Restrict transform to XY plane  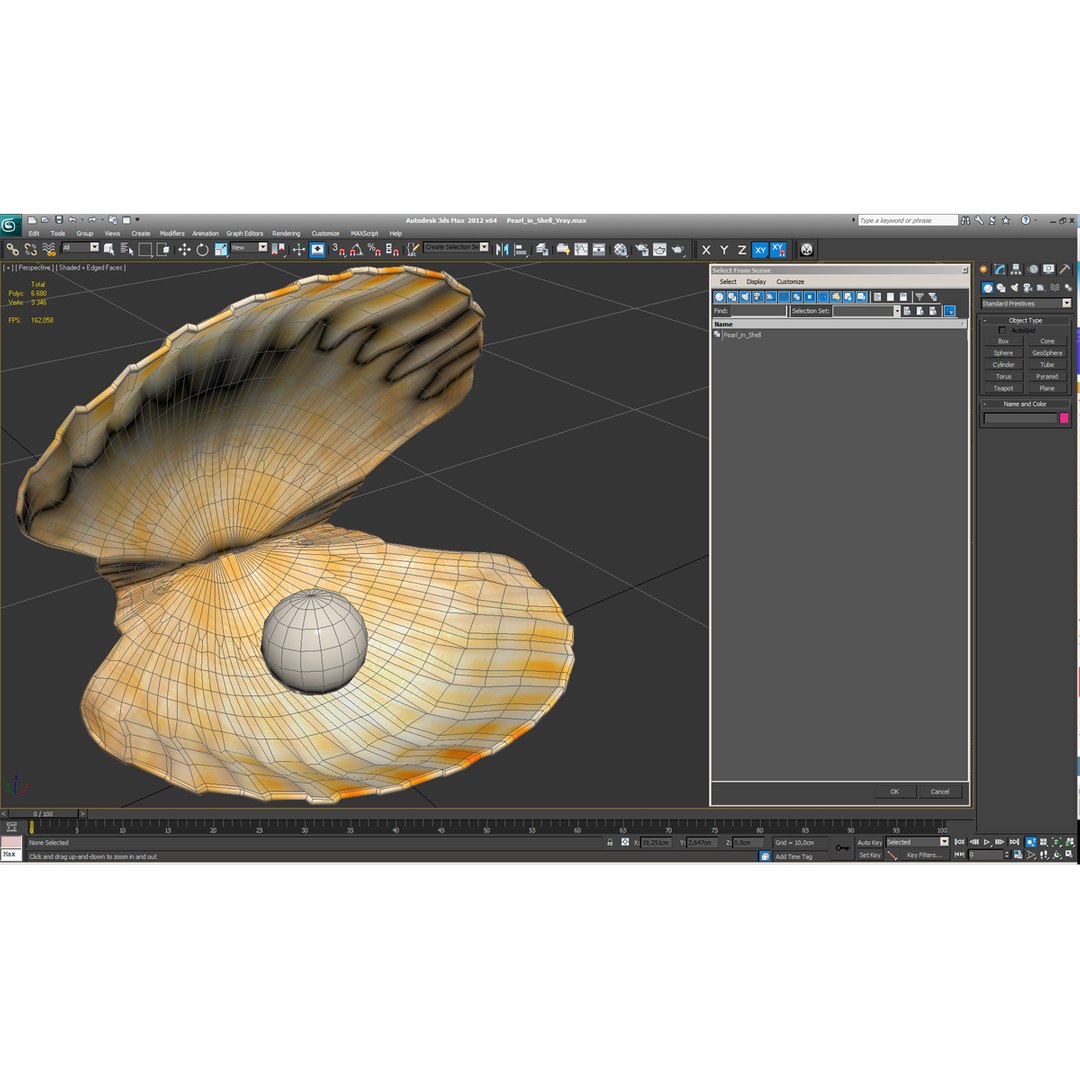(760, 250)
